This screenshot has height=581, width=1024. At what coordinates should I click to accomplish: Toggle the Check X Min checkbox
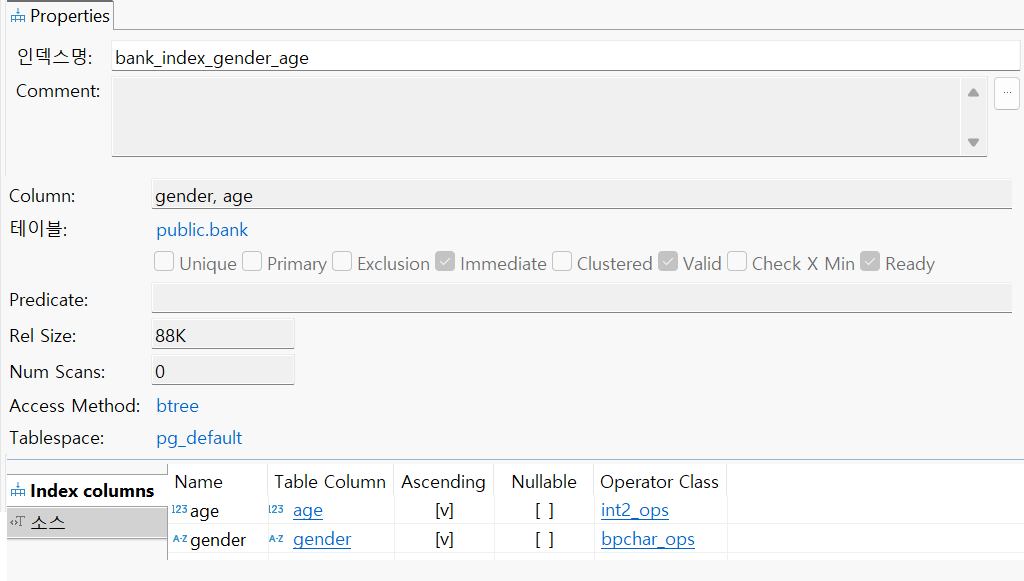pyautogui.click(x=737, y=262)
